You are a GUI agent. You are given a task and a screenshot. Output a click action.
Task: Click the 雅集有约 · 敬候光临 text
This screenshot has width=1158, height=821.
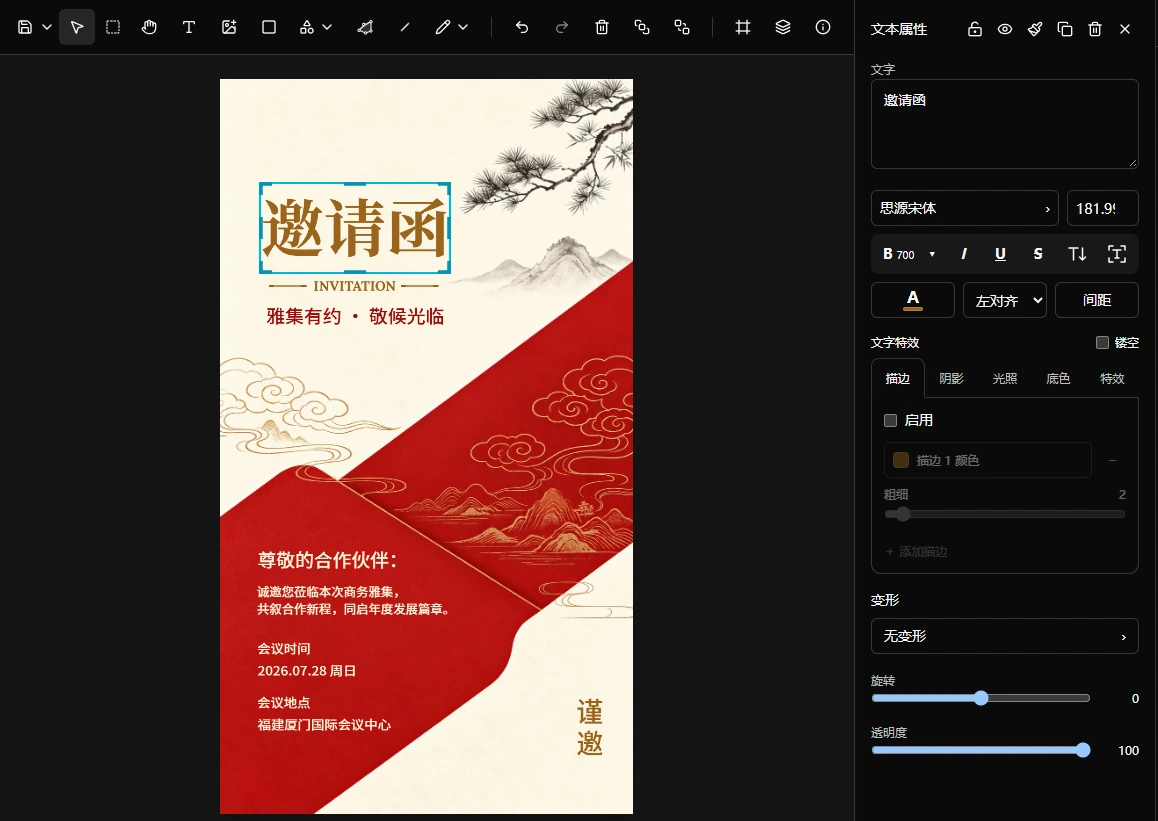click(x=355, y=316)
